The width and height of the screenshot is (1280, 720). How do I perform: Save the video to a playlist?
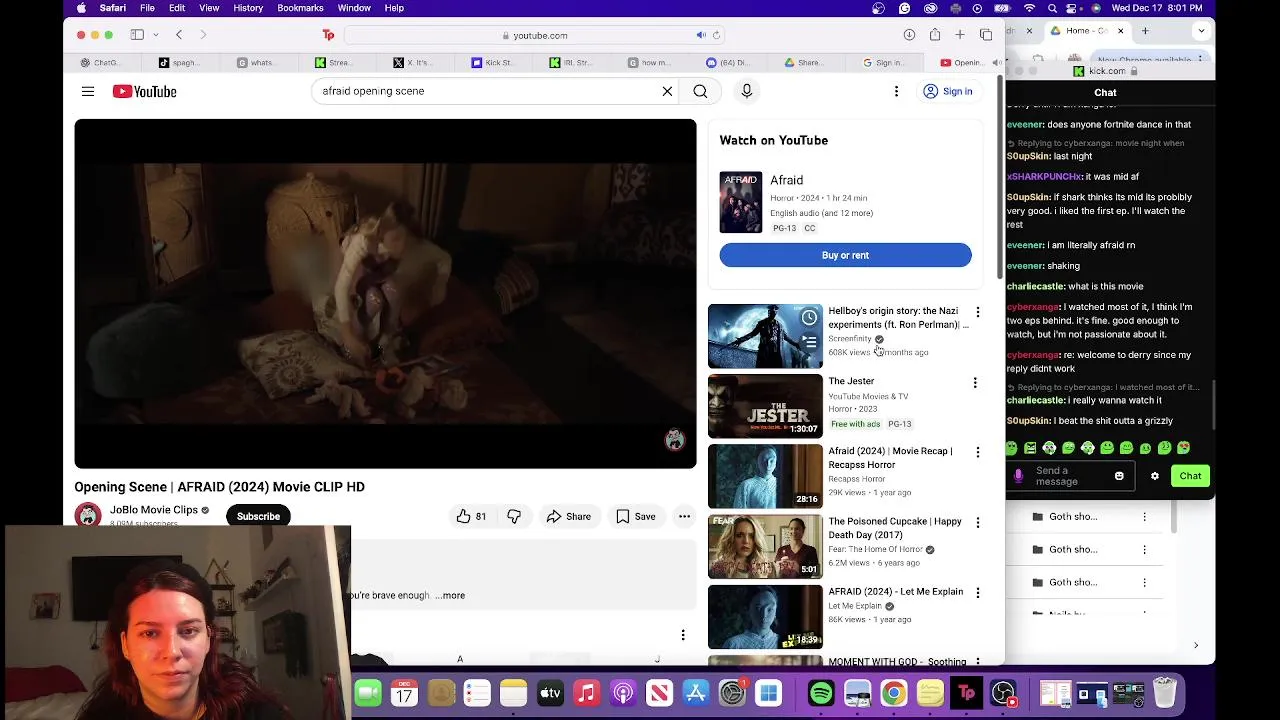tap(635, 516)
